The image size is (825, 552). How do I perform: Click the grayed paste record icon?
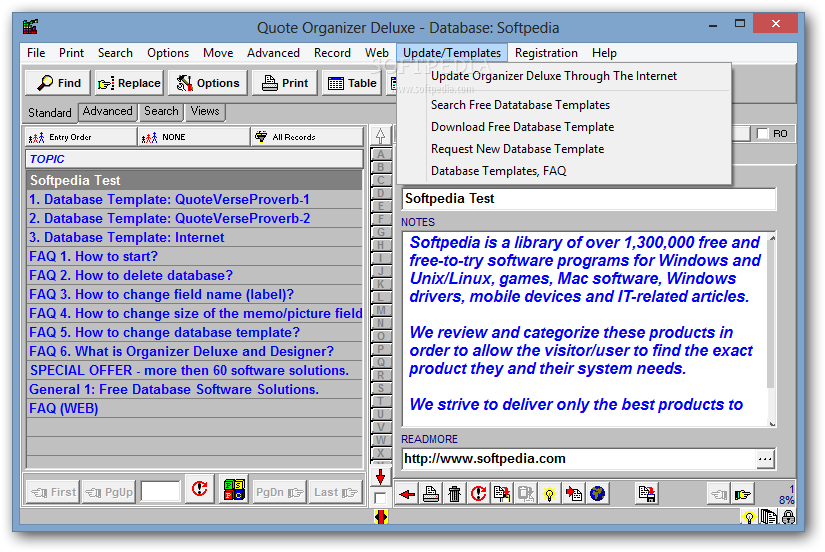(x=526, y=494)
